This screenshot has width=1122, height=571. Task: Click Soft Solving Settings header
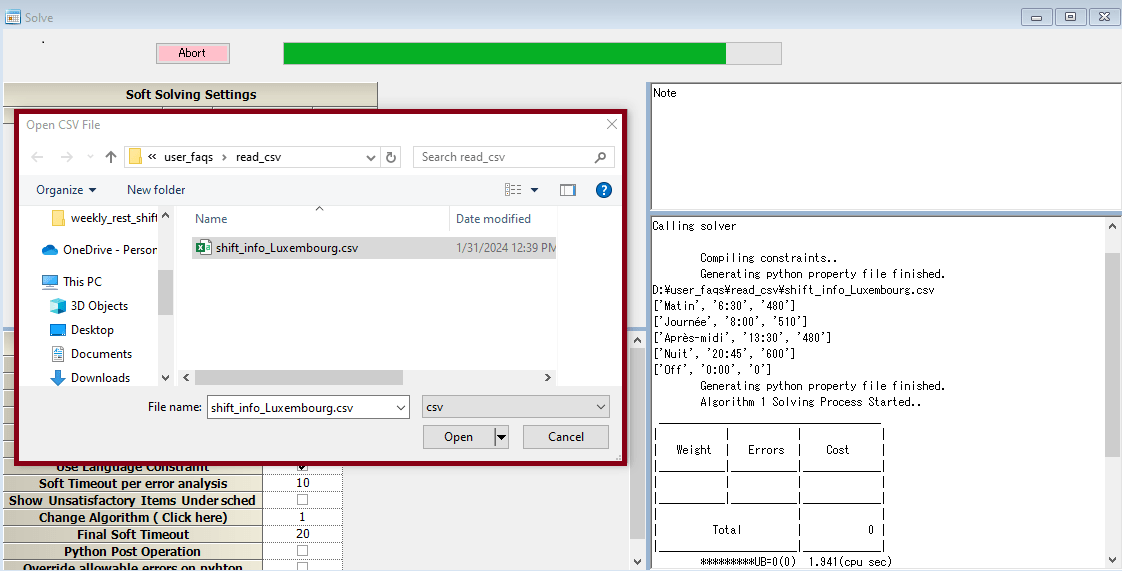coord(191,94)
